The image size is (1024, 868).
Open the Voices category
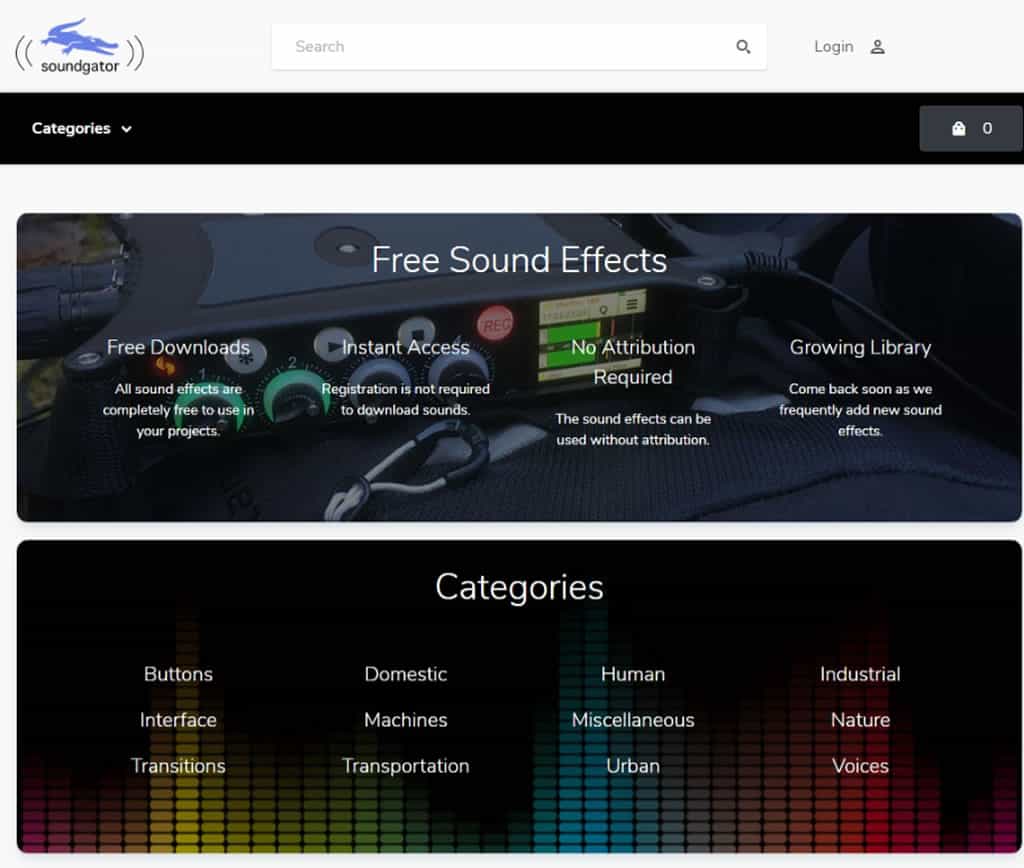pyautogui.click(x=860, y=766)
